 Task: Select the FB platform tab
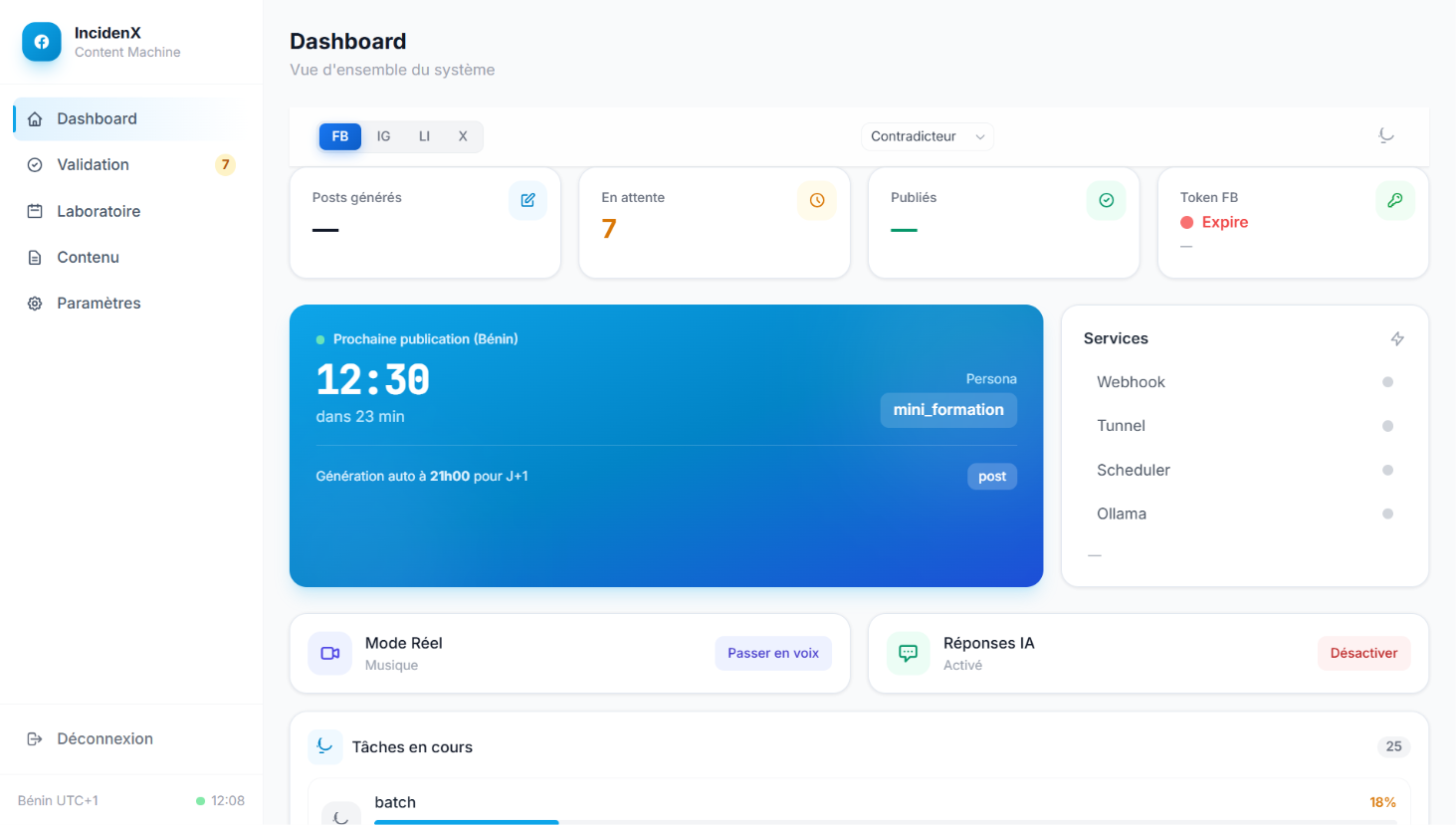340,136
